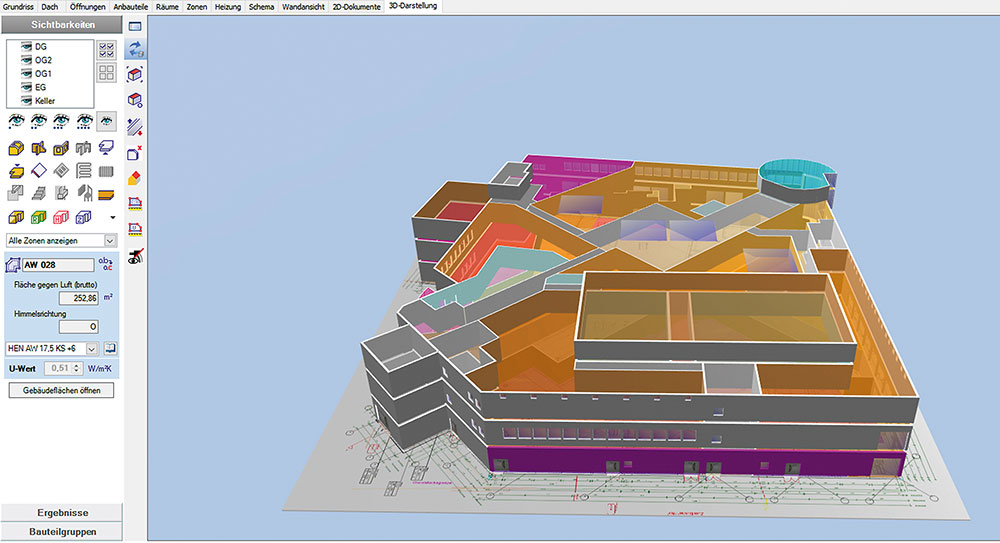Show yellow zone boxes
1000x543 pixels.
(16, 218)
